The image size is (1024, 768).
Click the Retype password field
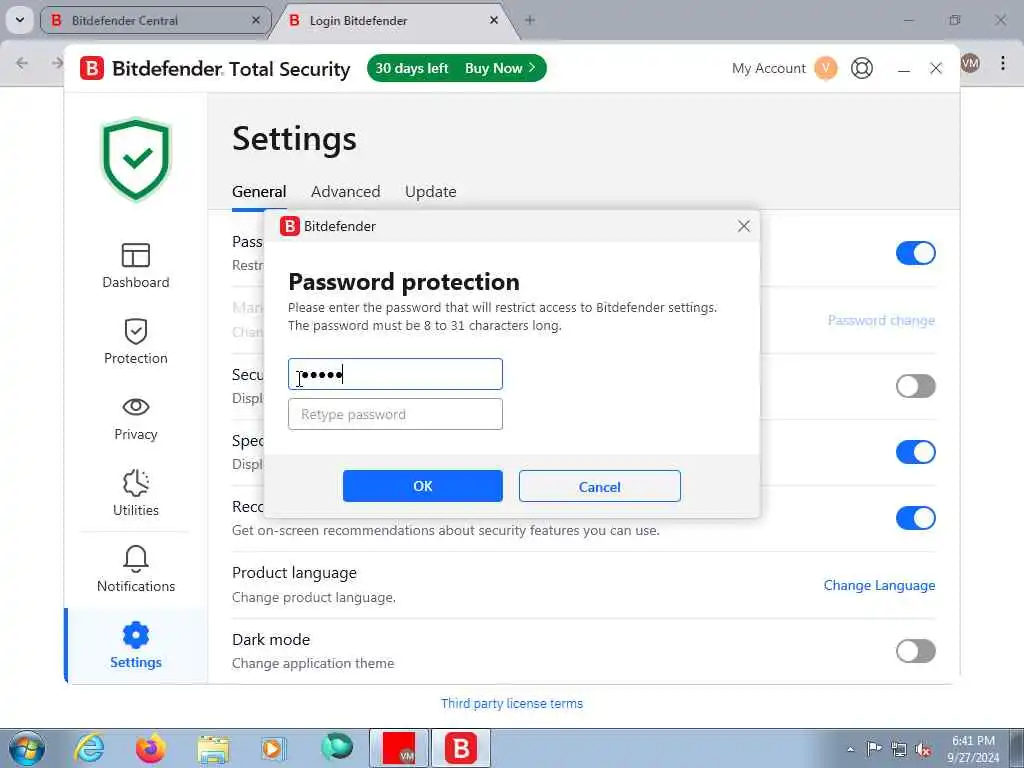coord(395,414)
